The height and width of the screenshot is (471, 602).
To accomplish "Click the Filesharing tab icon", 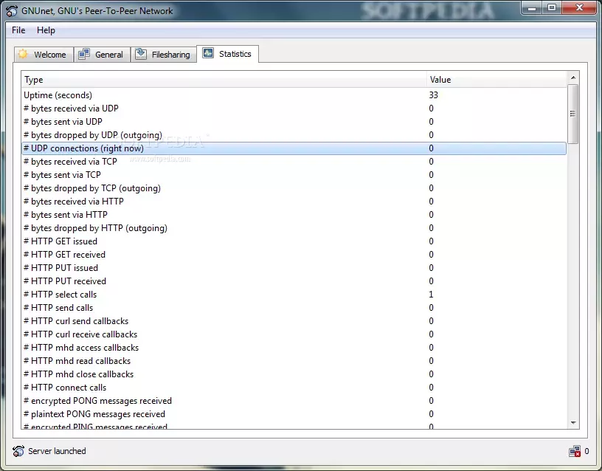I will pyautogui.click(x=141, y=54).
